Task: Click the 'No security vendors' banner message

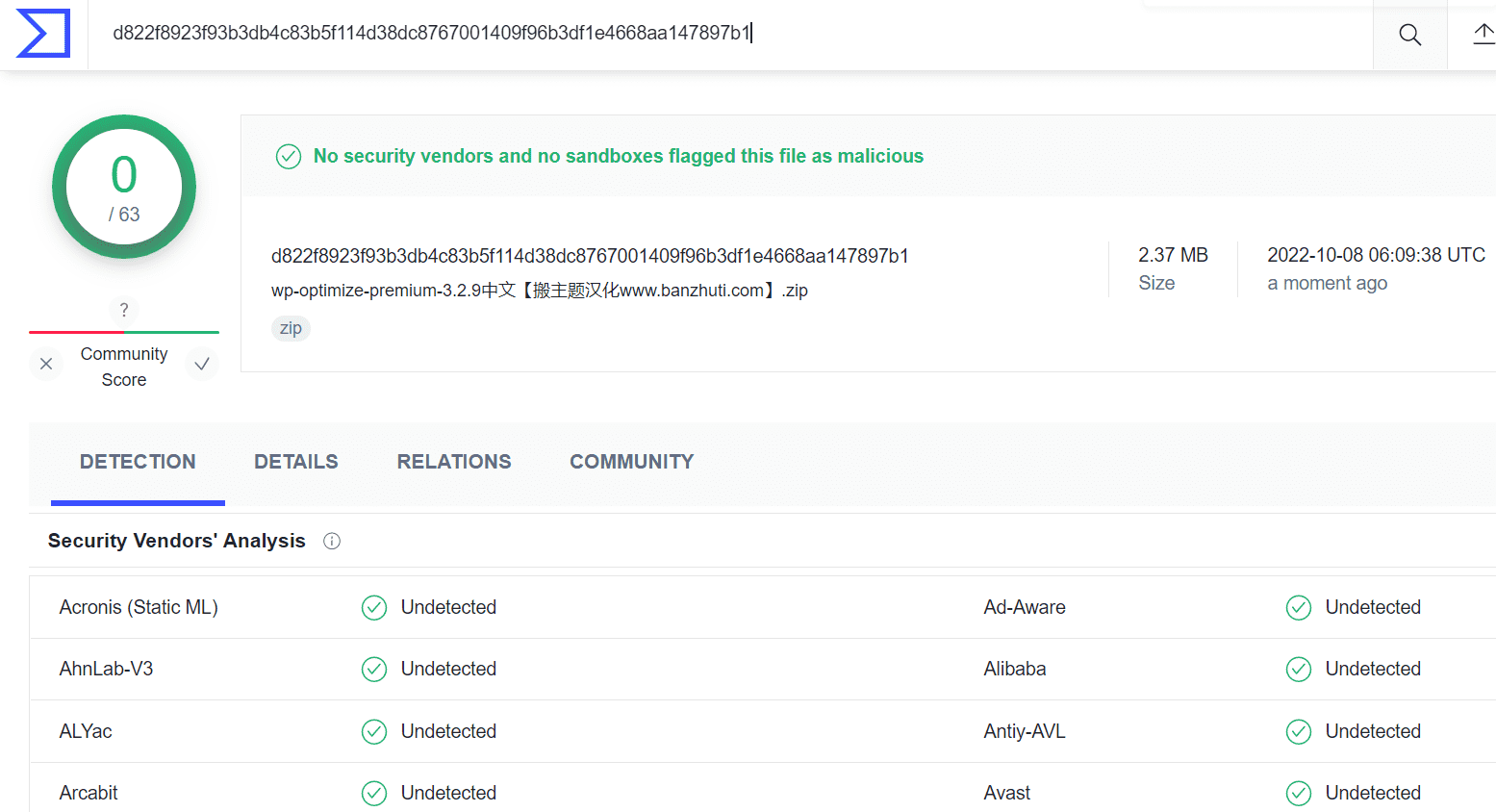Action: (x=619, y=156)
